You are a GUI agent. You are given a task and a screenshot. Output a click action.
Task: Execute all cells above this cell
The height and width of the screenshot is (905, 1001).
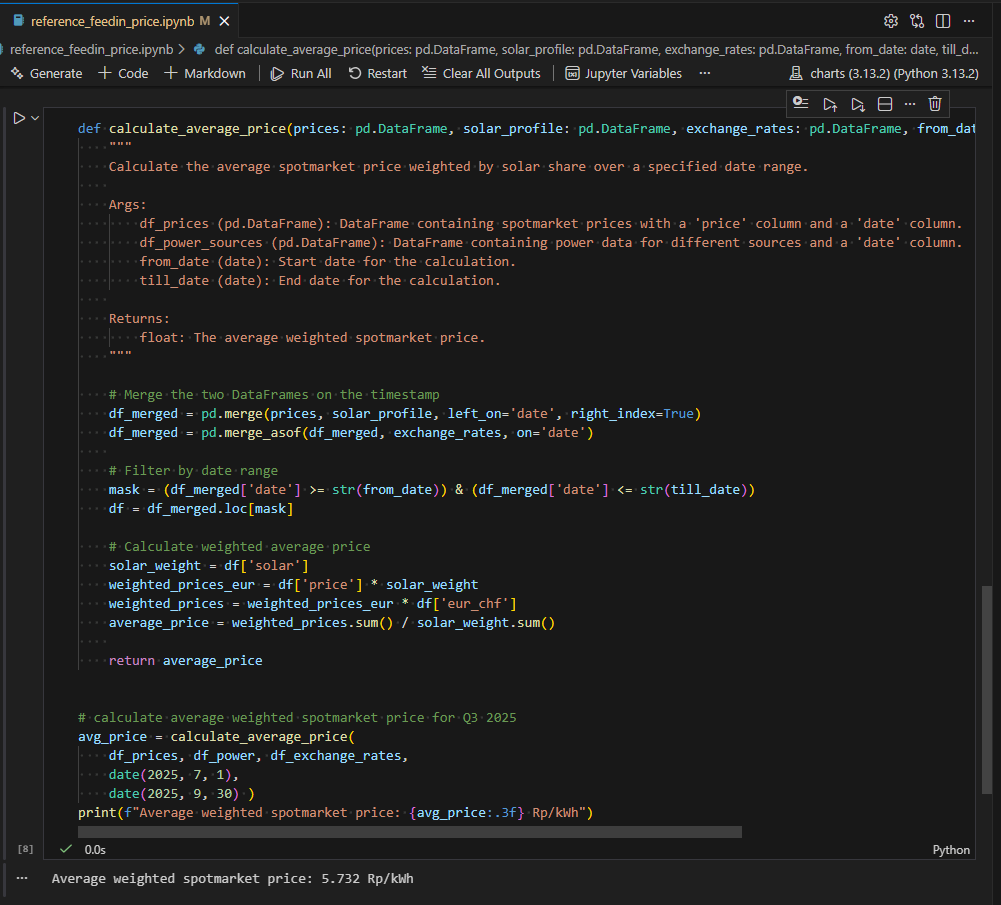pyautogui.click(x=829, y=104)
